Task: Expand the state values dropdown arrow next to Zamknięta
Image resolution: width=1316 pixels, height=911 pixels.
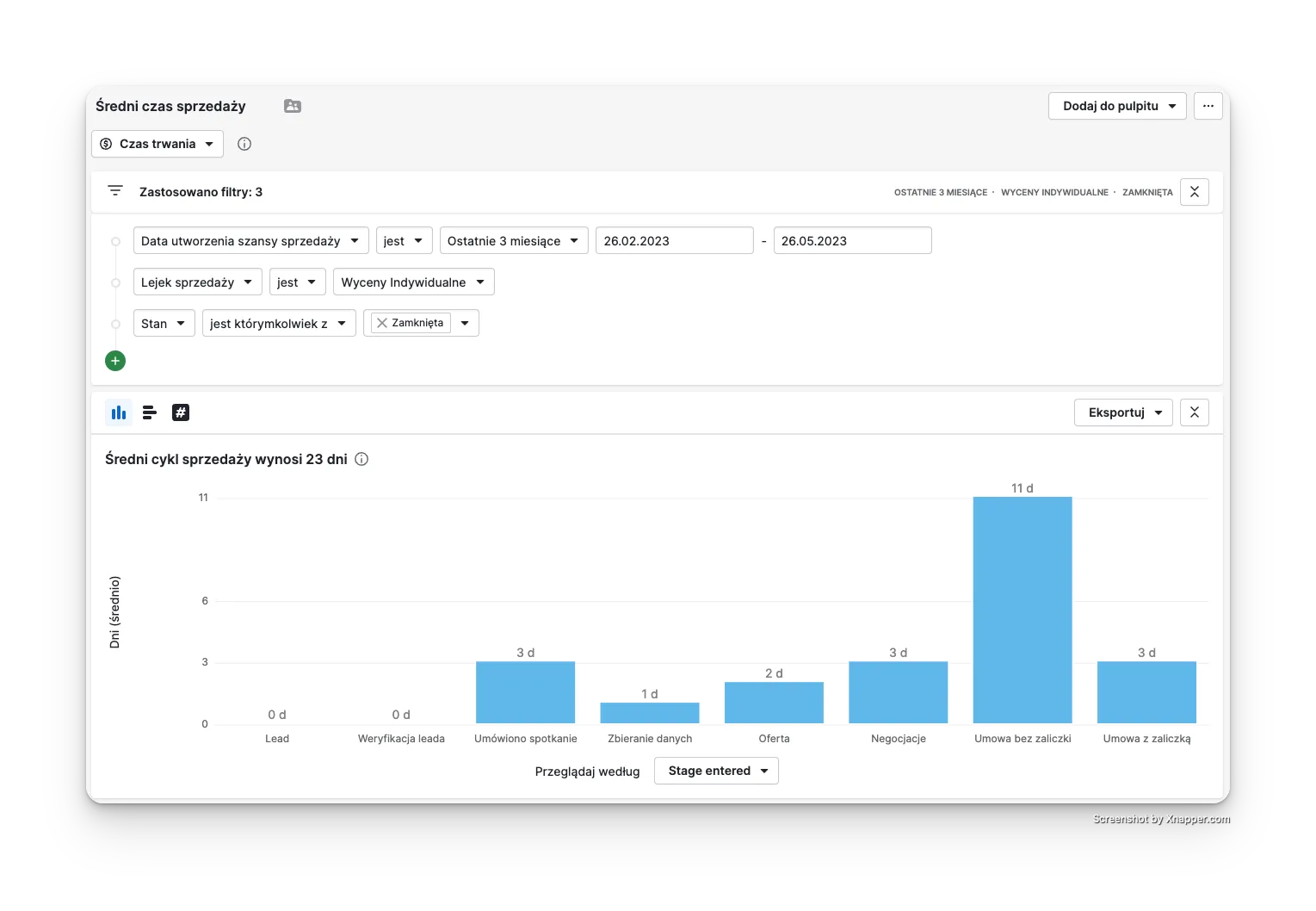Action: pyautogui.click(x=465, y=323)
